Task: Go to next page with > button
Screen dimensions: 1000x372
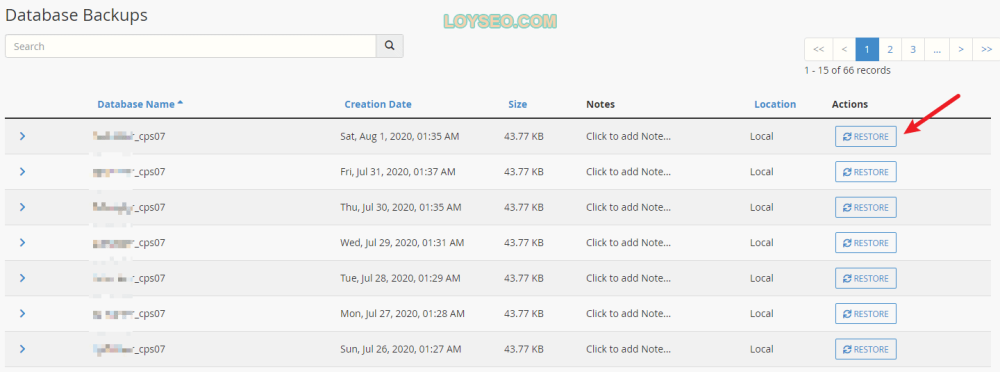Action: click(x=960, y=49)
